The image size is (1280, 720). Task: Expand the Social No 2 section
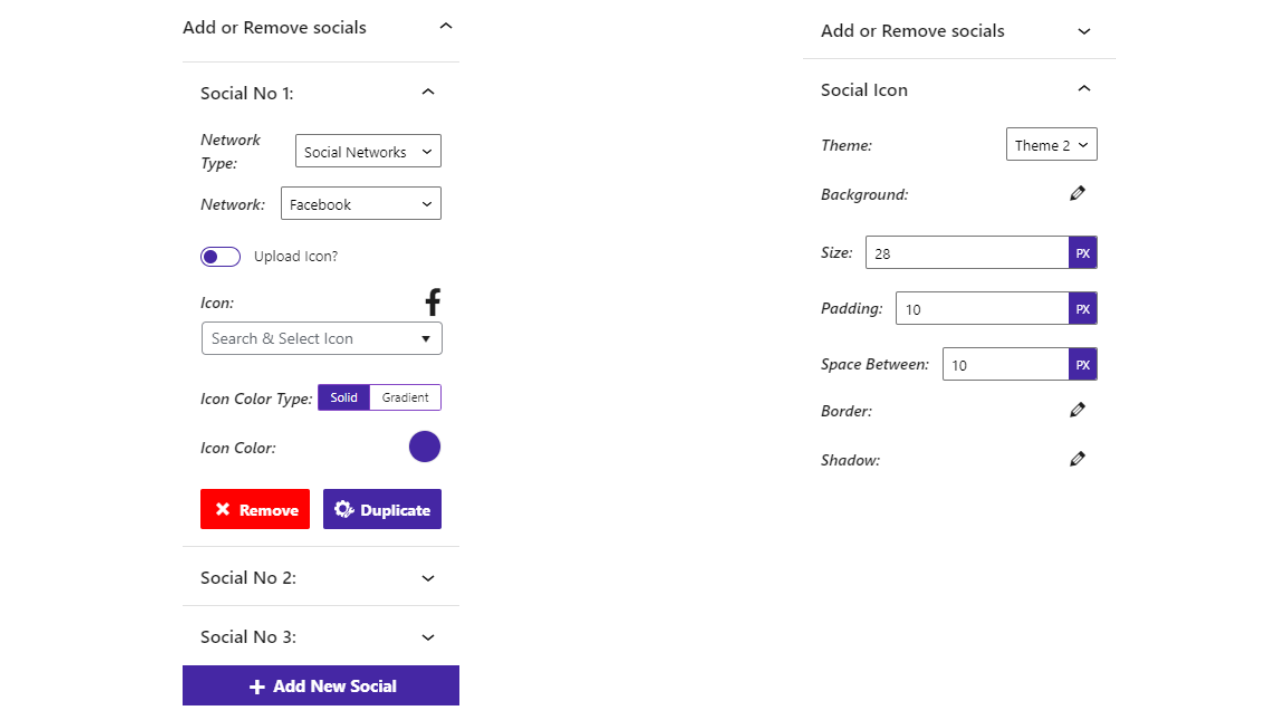321,577
